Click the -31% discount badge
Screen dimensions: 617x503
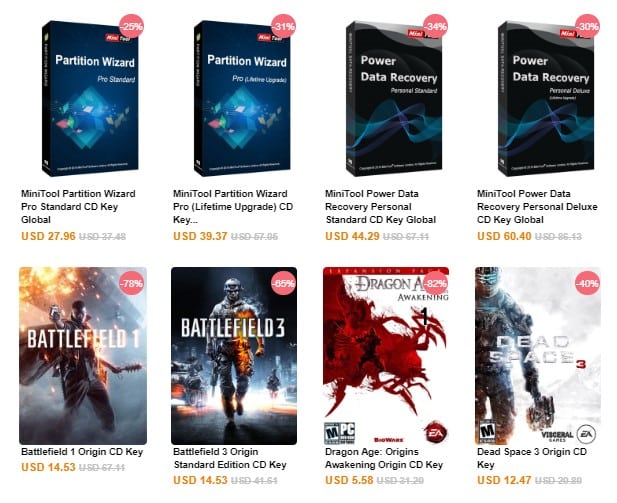point(283,26)
